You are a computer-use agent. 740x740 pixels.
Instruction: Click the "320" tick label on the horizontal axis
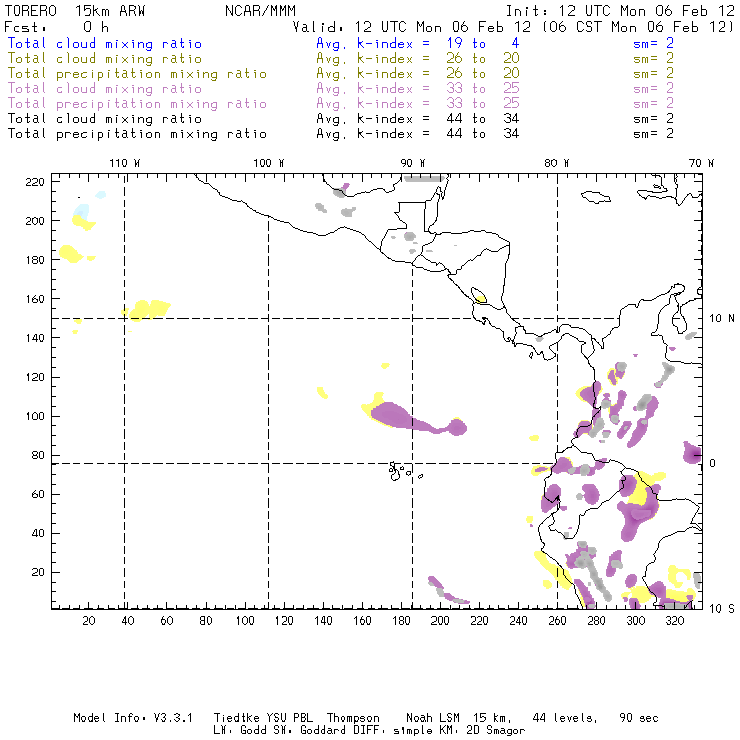coord(675,621)
